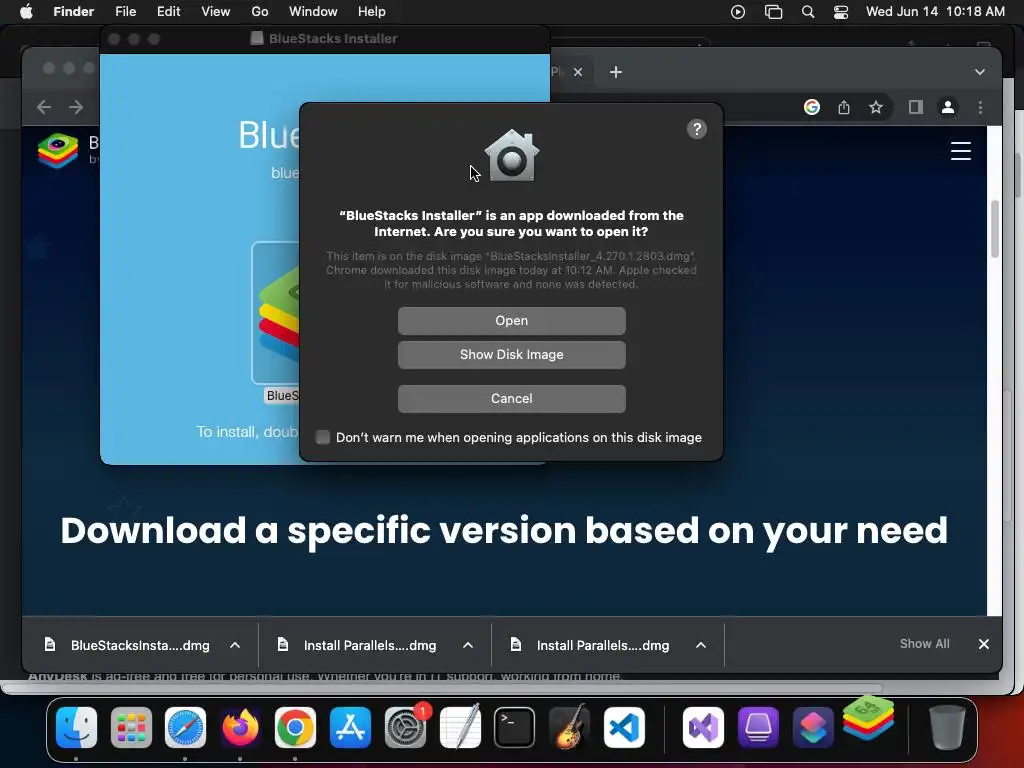Viewport: 1024px width, 768px height.
Task: Open TextEdit from the Dock
Action: pyautogui.click(x=460, y=726)
